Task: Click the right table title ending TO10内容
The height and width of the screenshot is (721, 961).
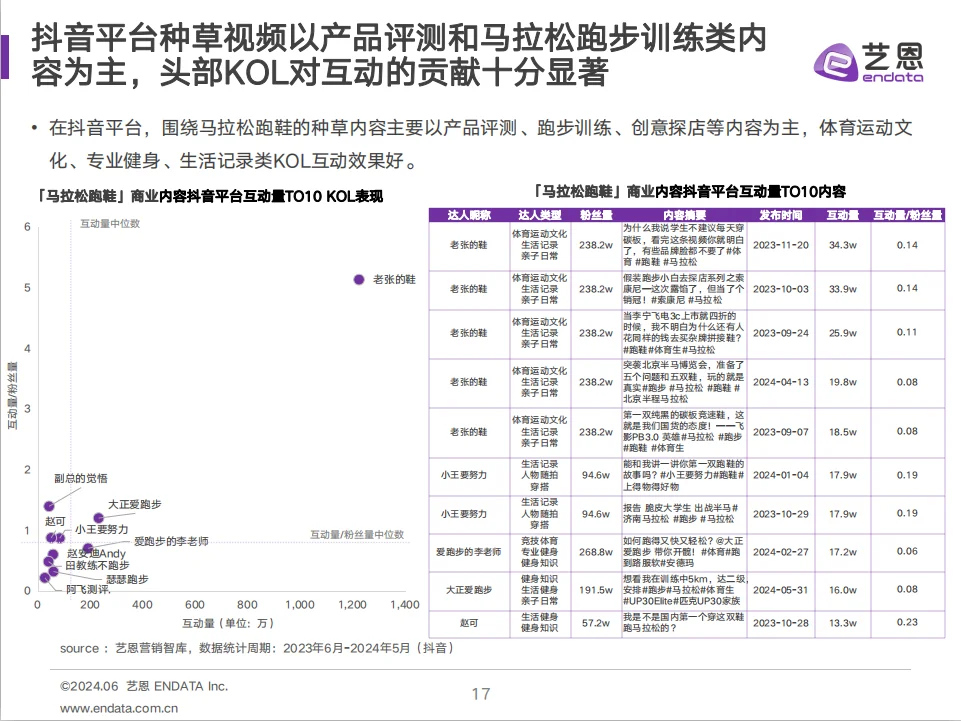Action: coord(689,191)
